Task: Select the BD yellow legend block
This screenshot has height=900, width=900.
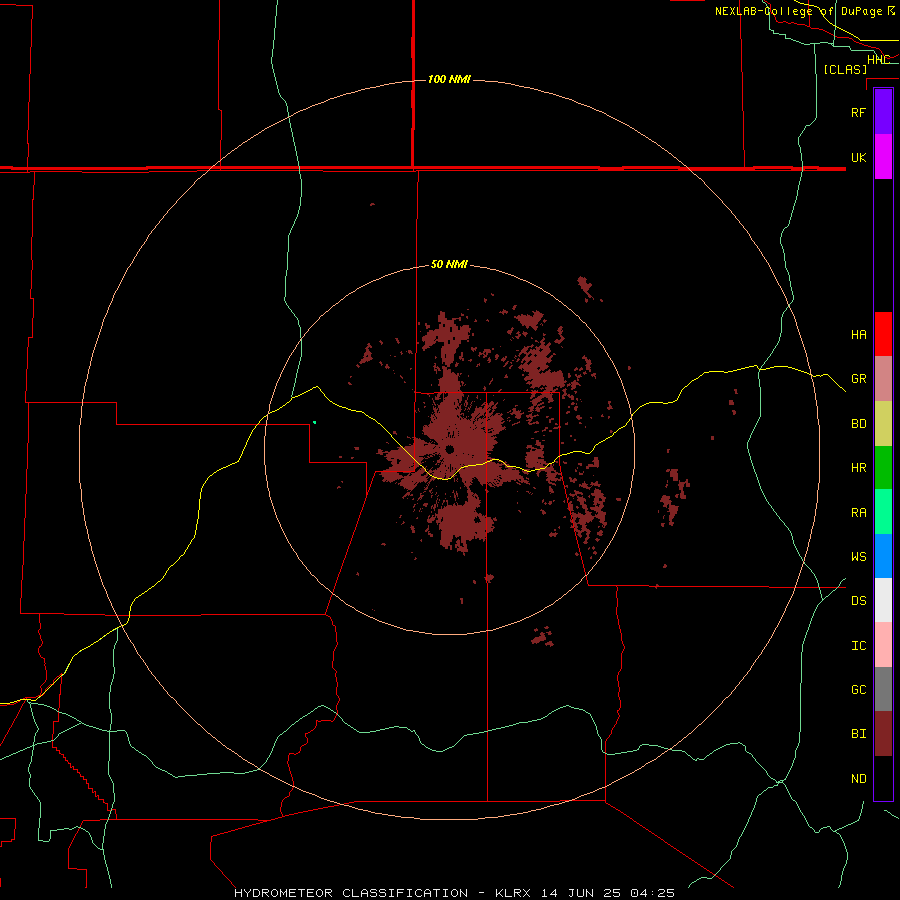Action: coord(883,424)
